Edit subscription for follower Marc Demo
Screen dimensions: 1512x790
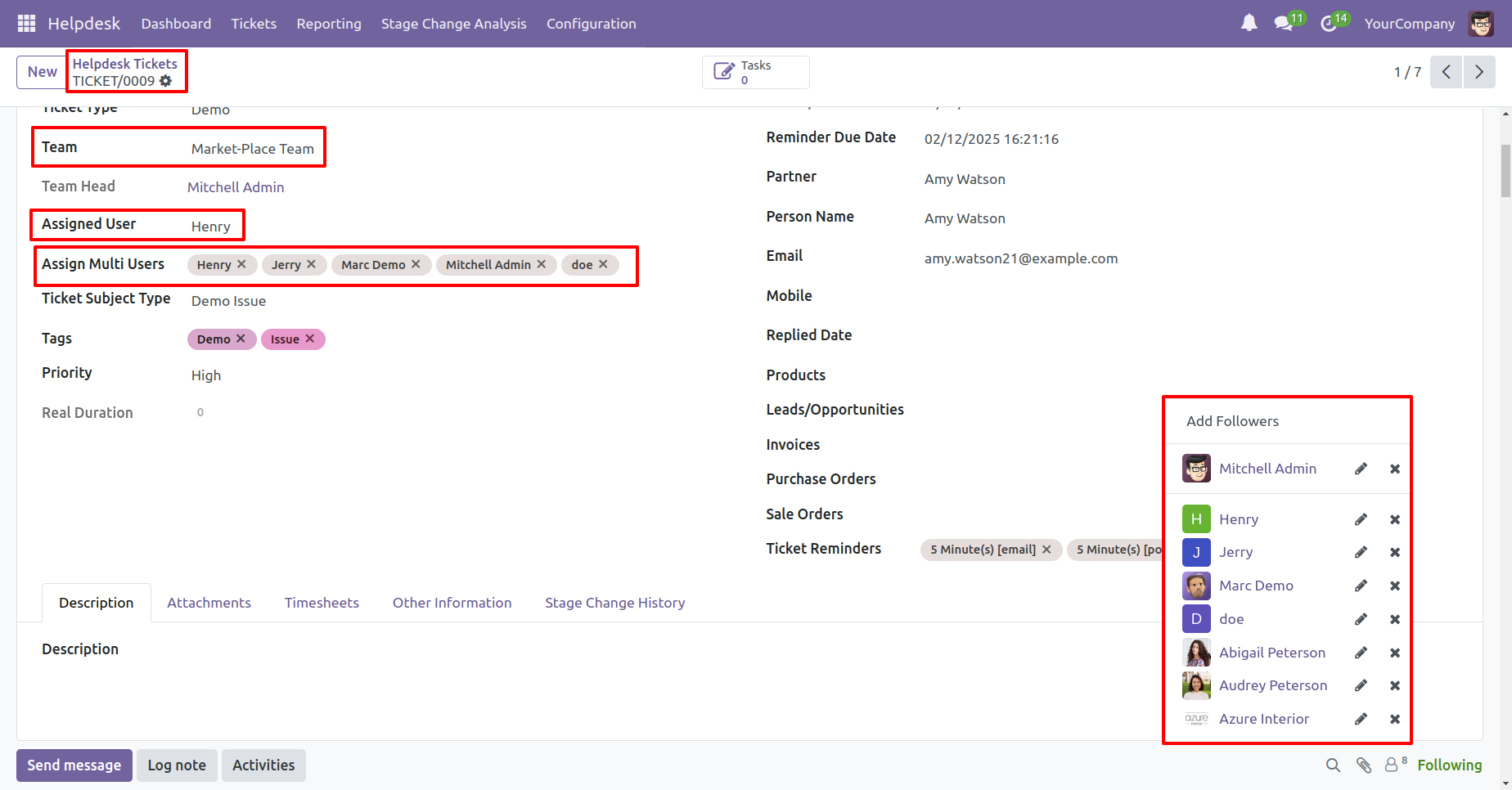pos(1361,586)
